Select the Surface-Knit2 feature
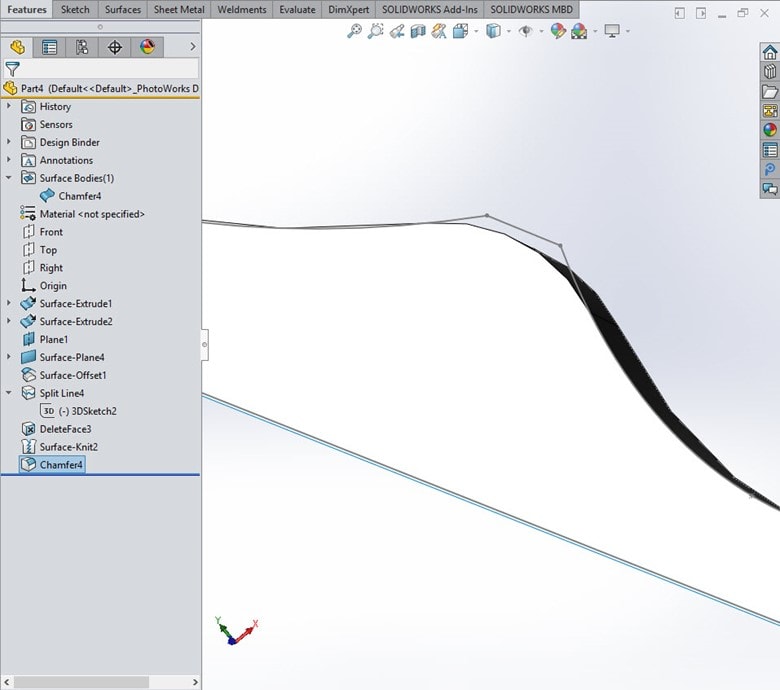 coord(68,447)
